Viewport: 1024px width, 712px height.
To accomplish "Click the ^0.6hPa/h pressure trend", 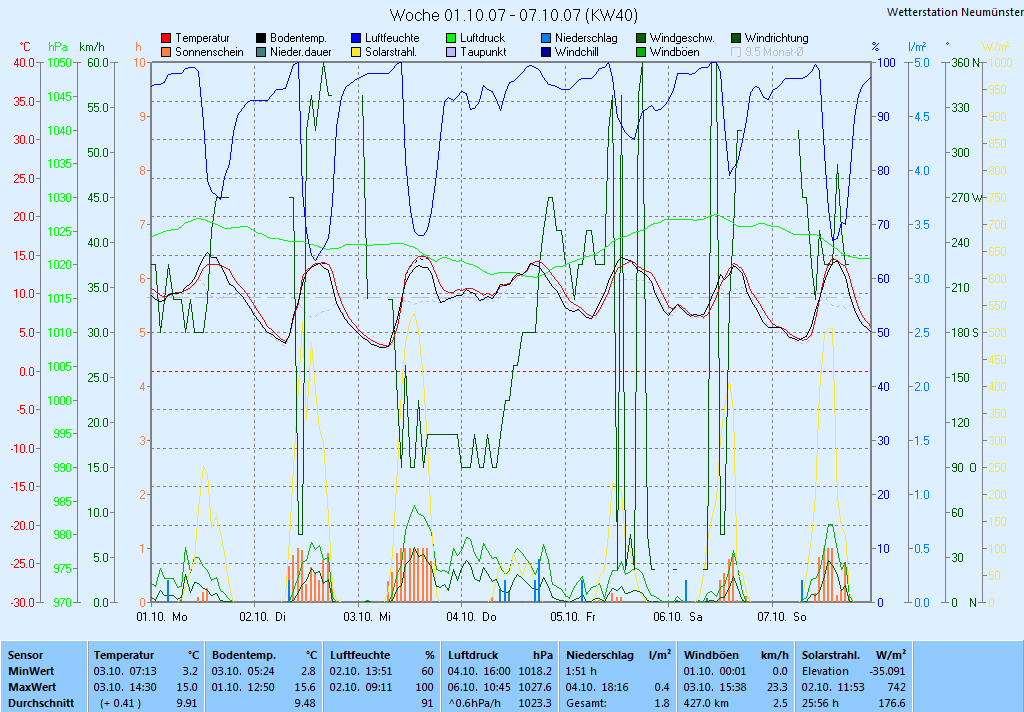I will [475, 704].
